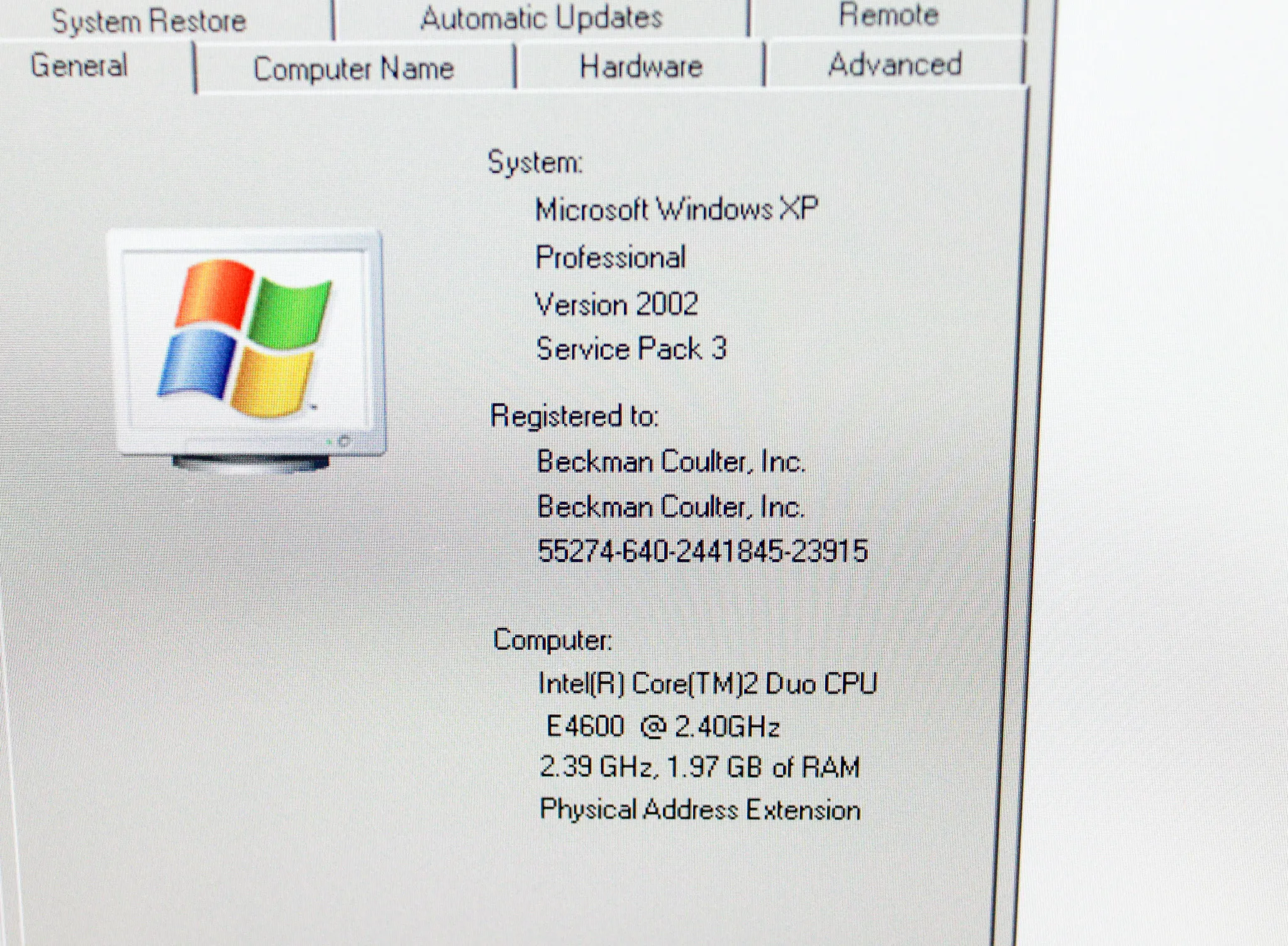Click the 'Microsoft Windows XP' text
Screen dimensions: 1288x946
pos(676,209)
